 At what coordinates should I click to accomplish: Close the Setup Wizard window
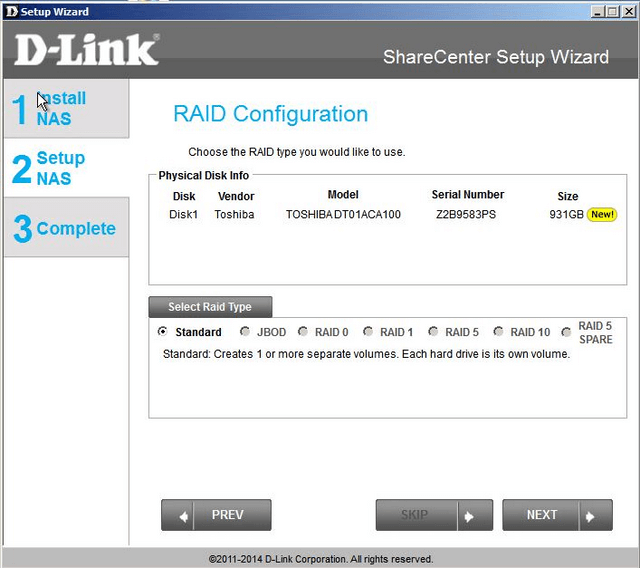[629, 11]
